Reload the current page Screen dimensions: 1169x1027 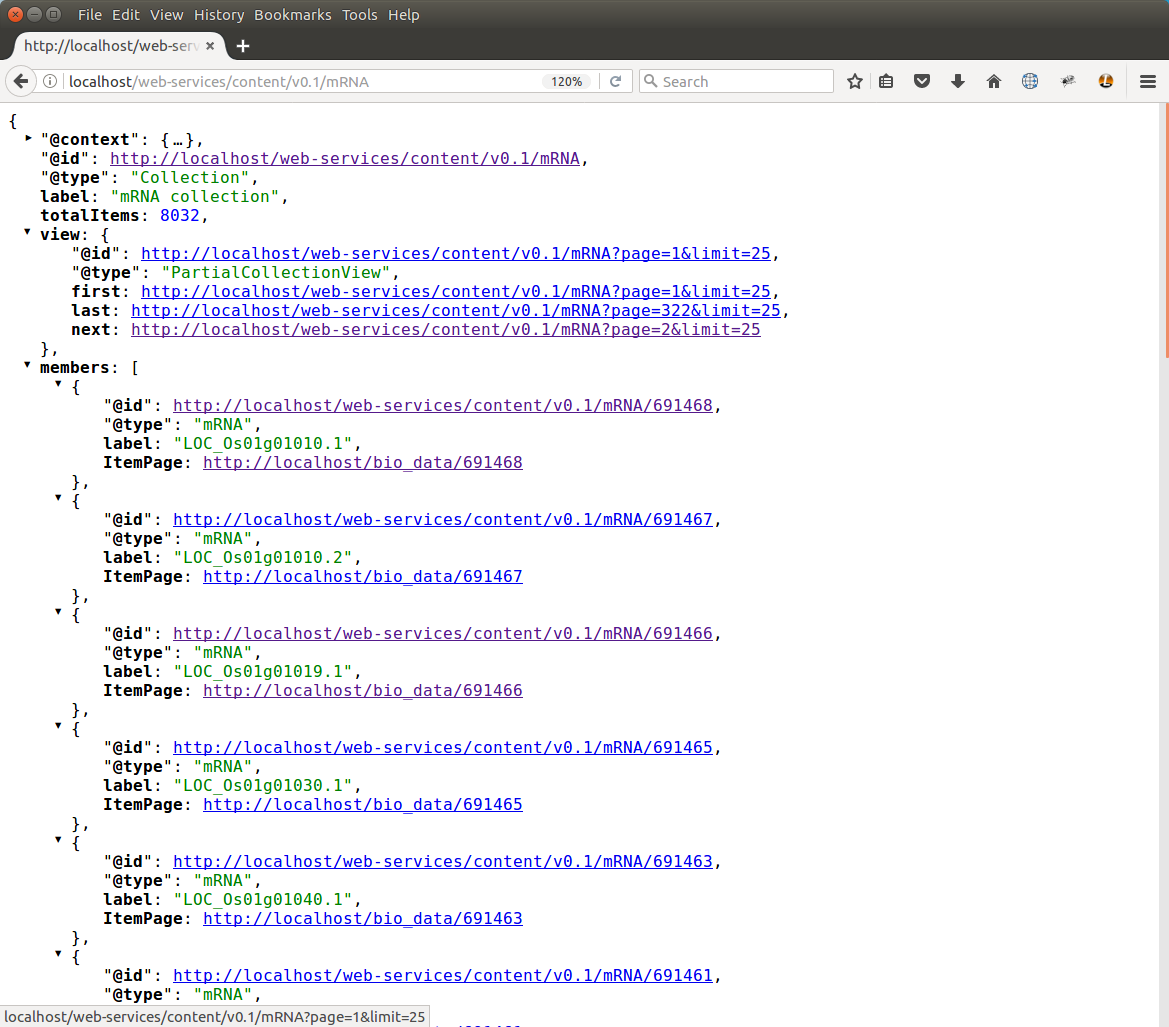(616, 81)
